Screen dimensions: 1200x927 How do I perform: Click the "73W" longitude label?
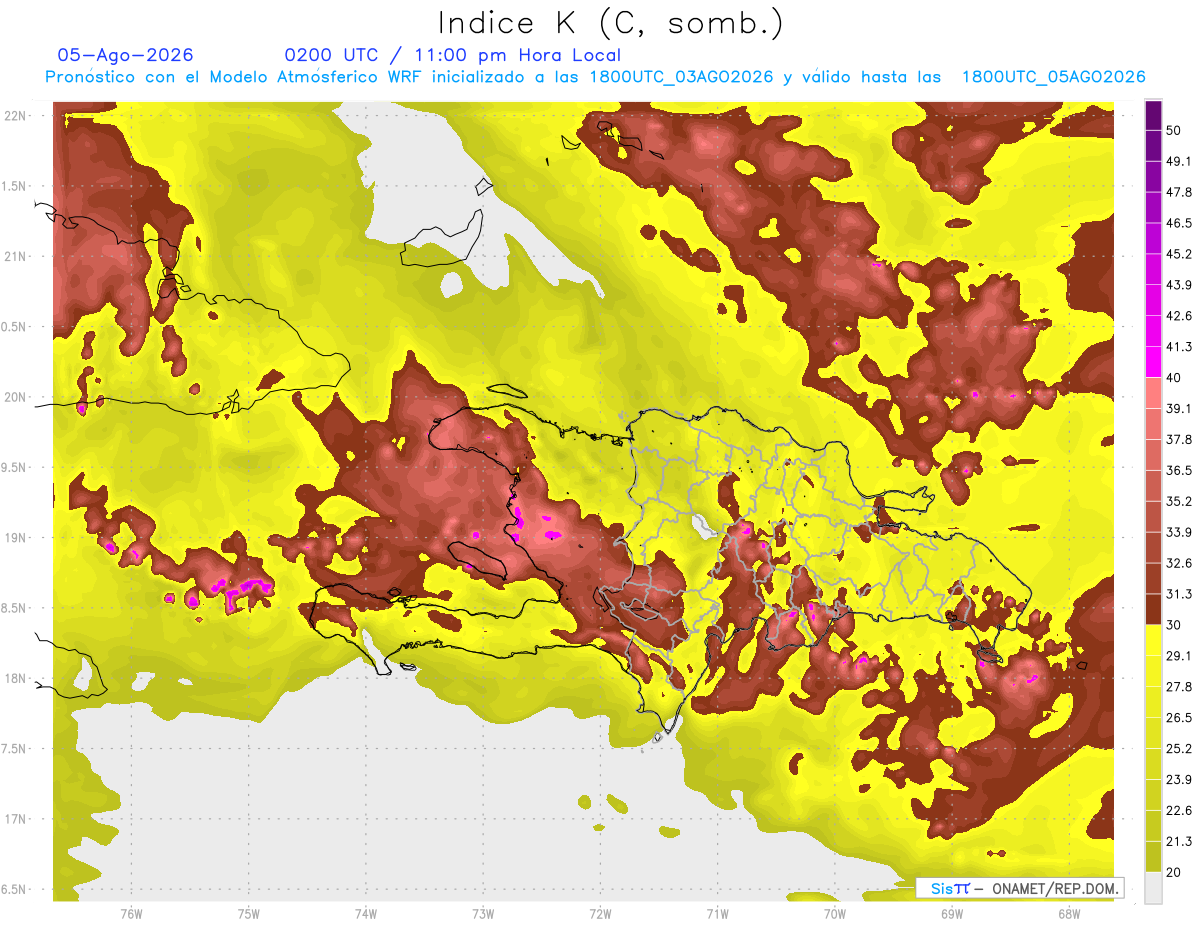pyautogui.click(x=483, y=913)
